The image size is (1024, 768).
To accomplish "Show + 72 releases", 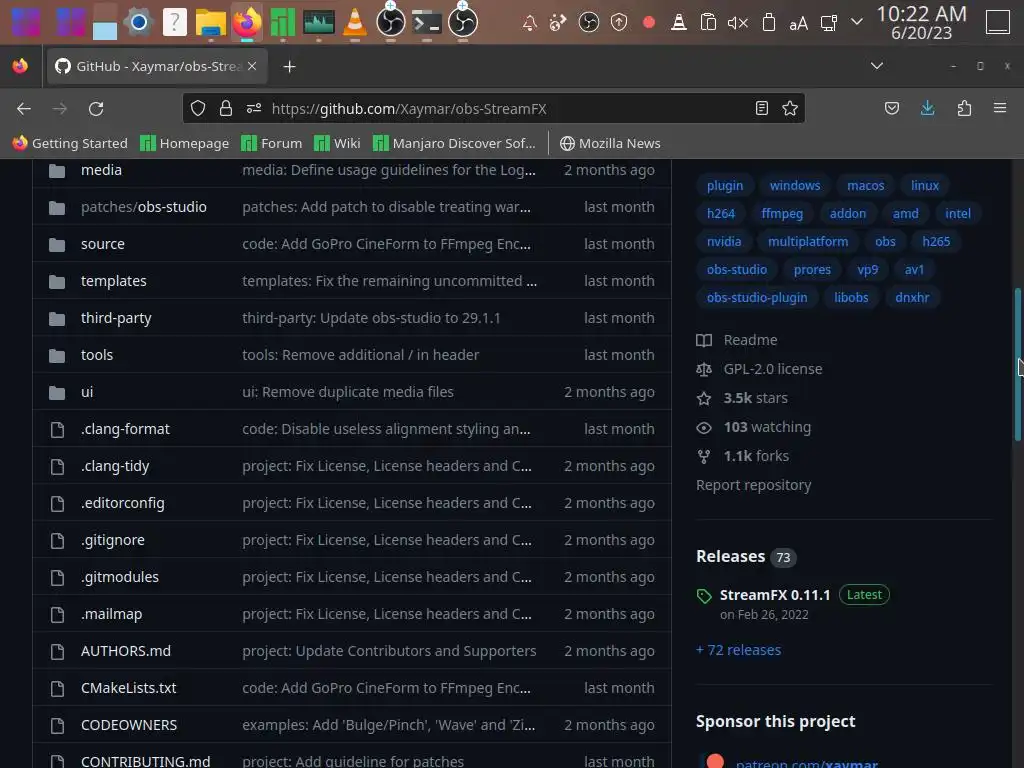I will coord(739,650).
